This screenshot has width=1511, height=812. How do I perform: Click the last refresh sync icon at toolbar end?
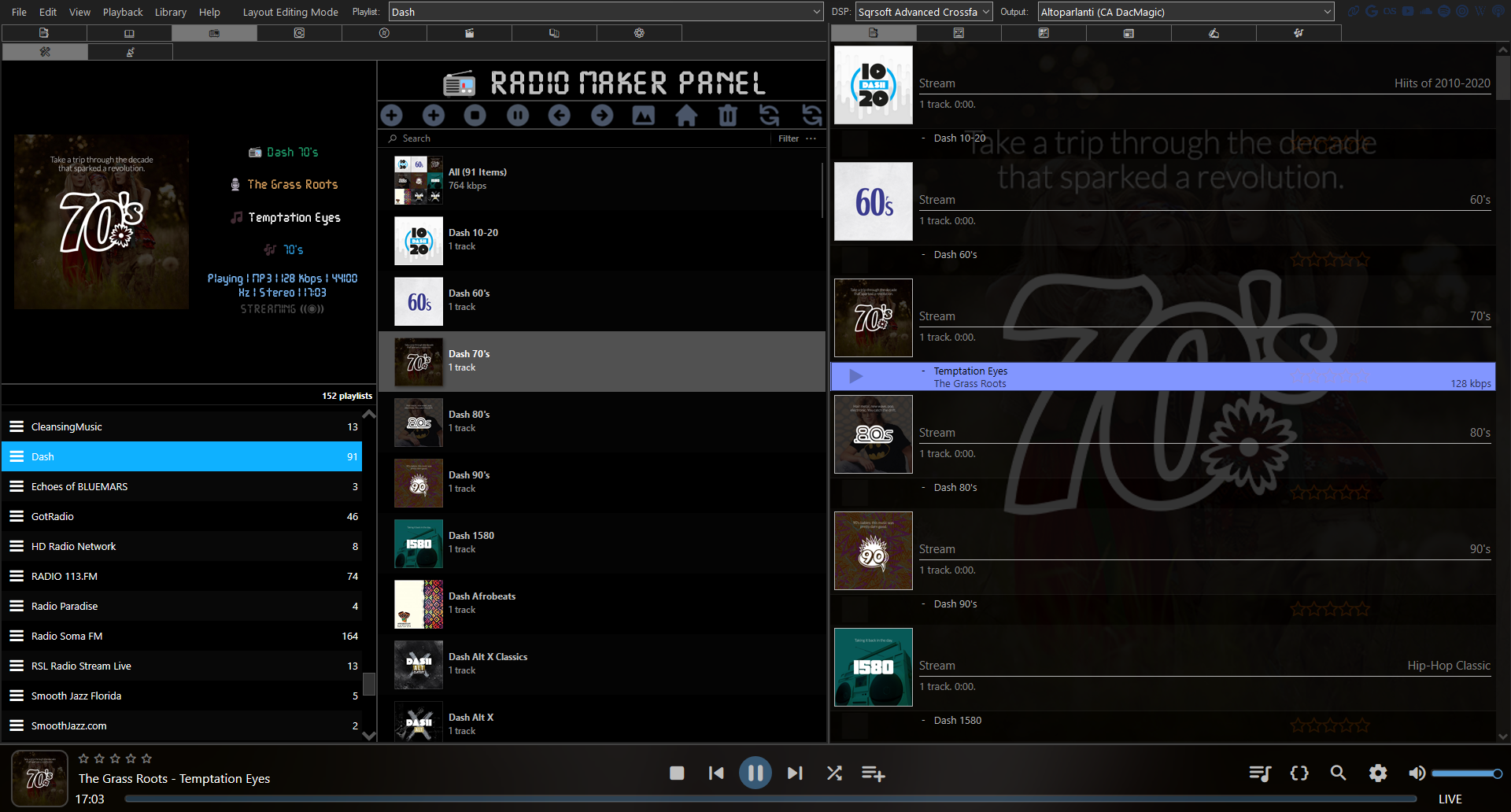812,116
